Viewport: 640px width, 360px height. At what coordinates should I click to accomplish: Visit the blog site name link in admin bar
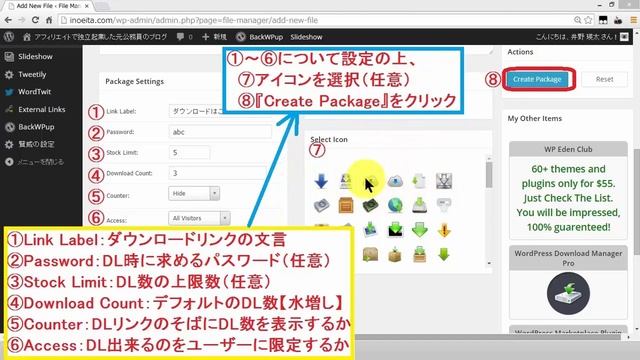click(95, 37)
